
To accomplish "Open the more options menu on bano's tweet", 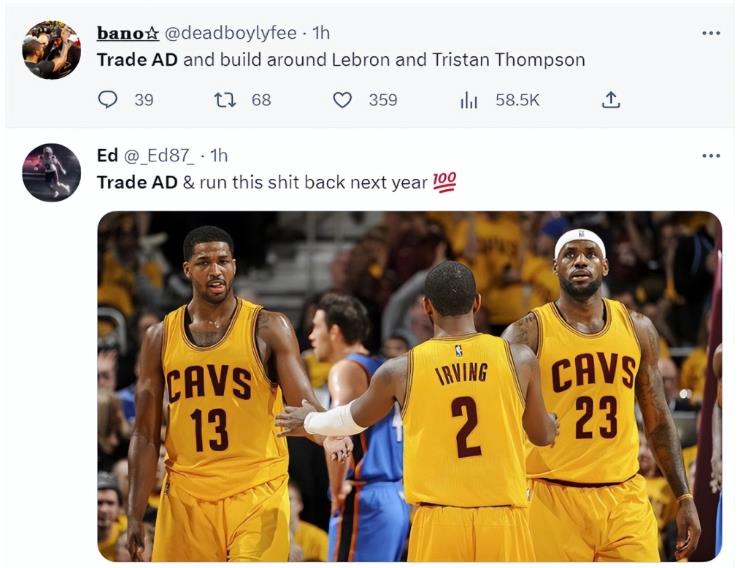I will 711,33.
